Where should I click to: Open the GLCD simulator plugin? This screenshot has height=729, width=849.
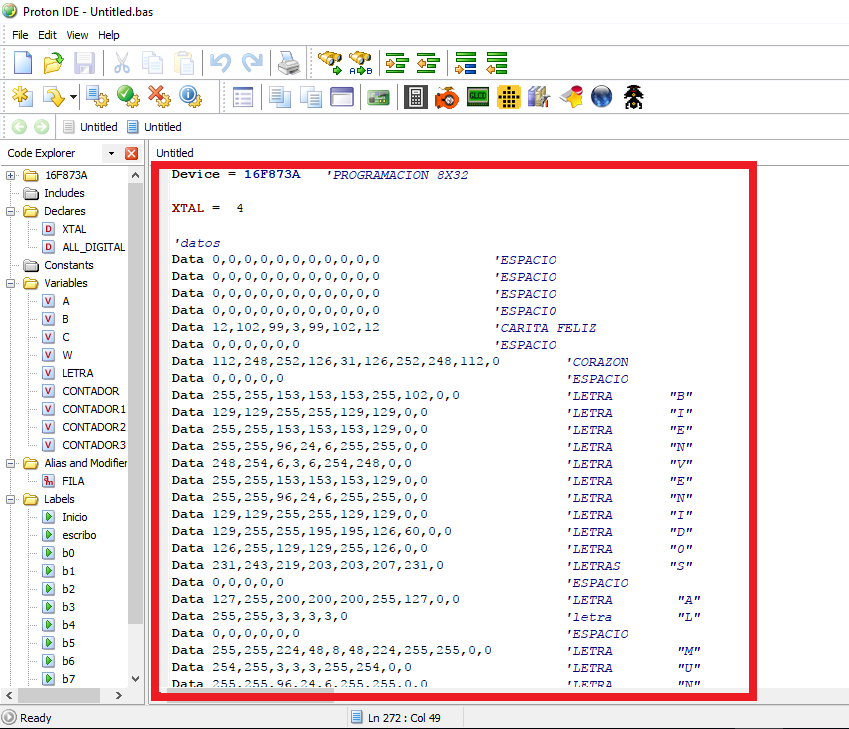pyautogui.click(x=478, y=97)
